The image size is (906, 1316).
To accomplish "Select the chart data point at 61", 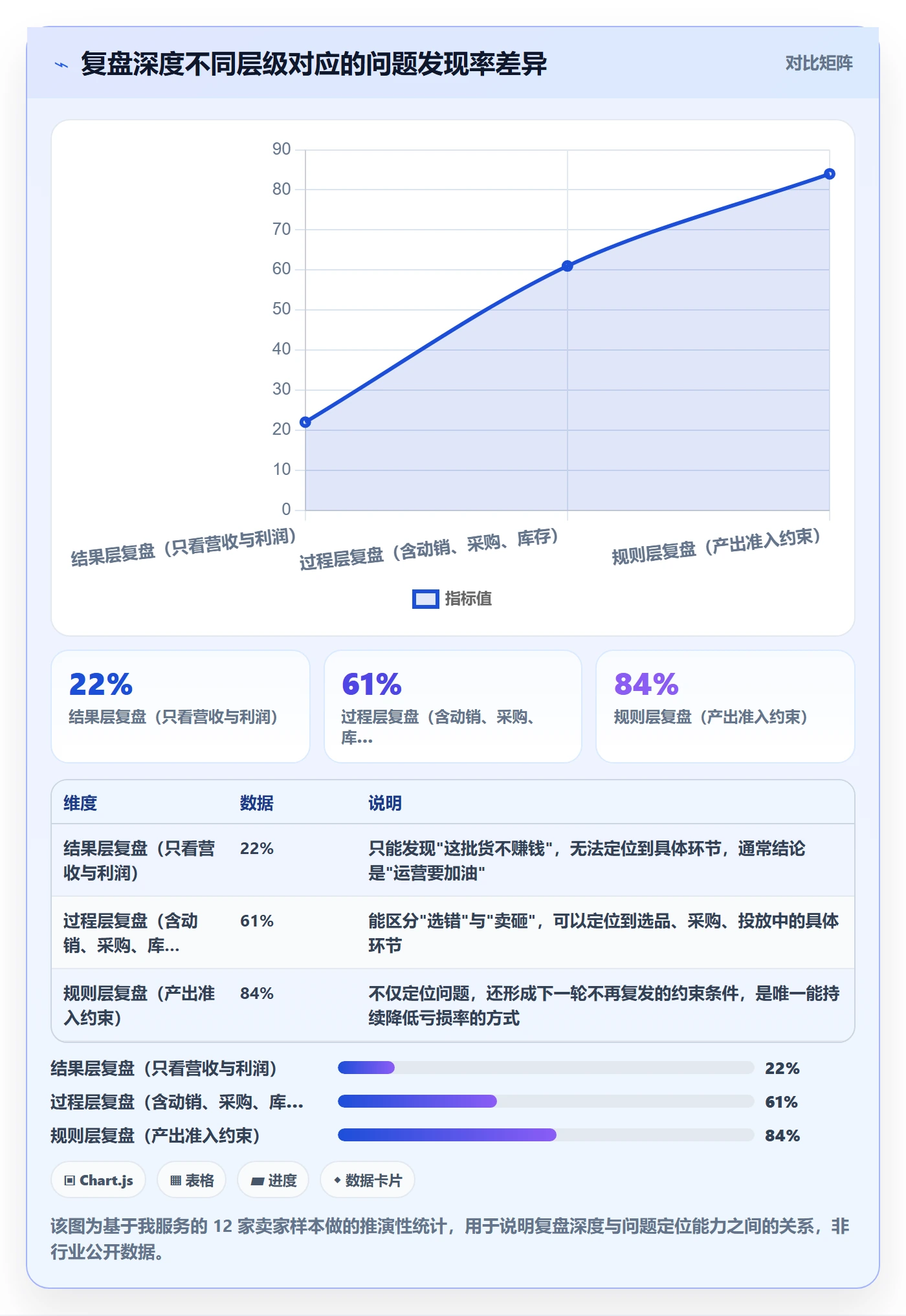I will (x=568, y=266).
